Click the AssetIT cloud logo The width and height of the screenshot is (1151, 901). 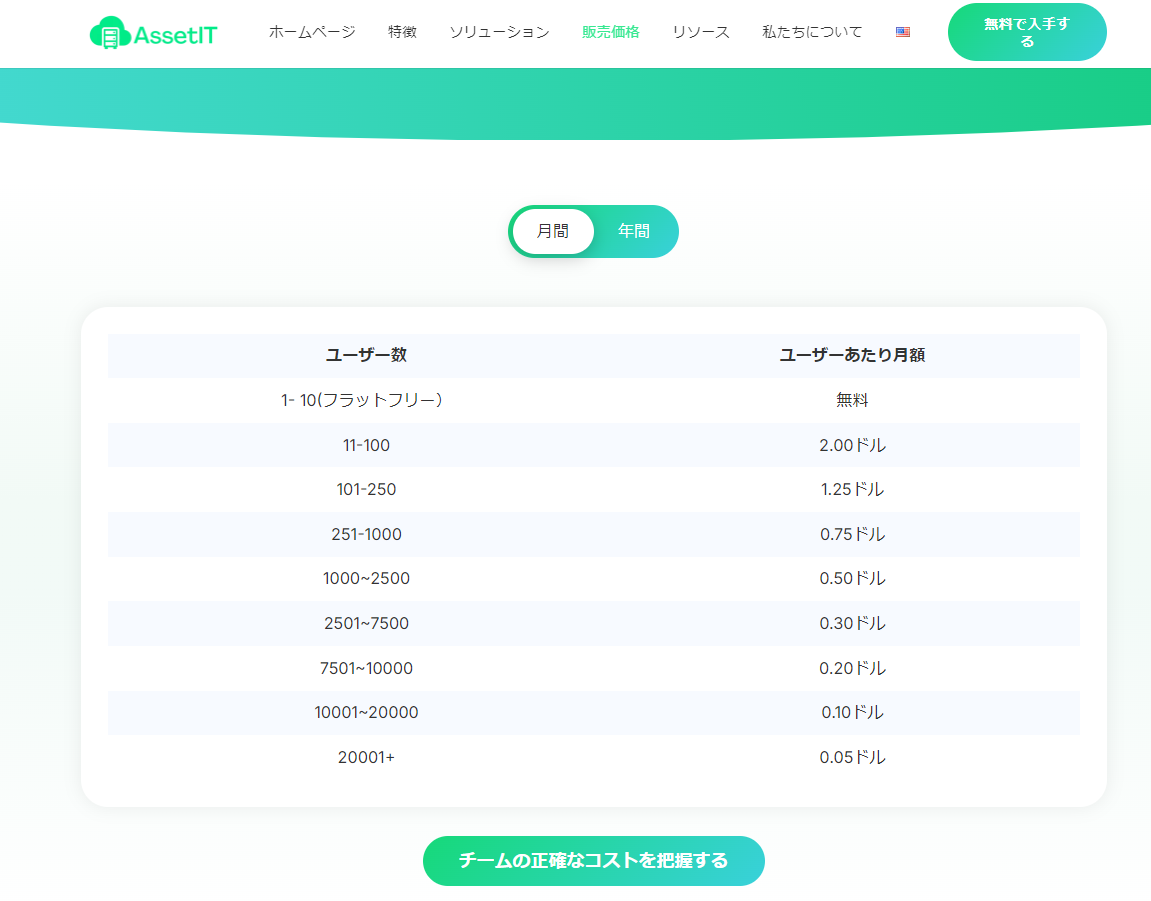click(x=153, y=34)
